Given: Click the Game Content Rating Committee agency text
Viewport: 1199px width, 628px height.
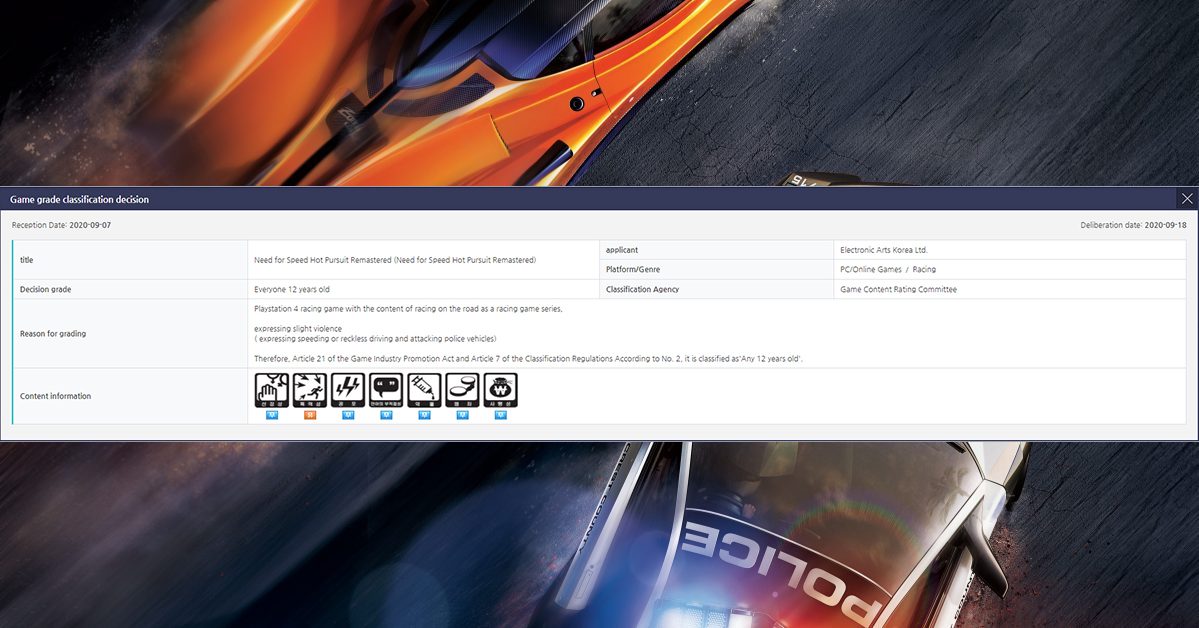Looking at the screenshot, I should point(898,289).
